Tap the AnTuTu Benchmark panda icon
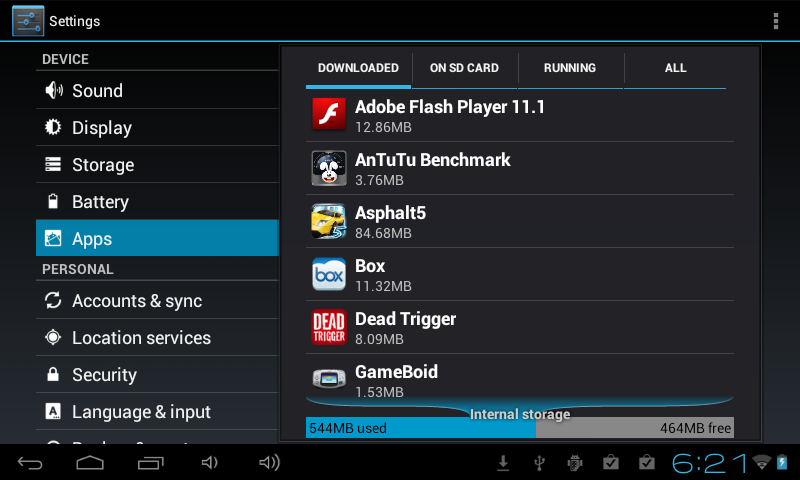 pyautogui.click(x=329, y=168)
